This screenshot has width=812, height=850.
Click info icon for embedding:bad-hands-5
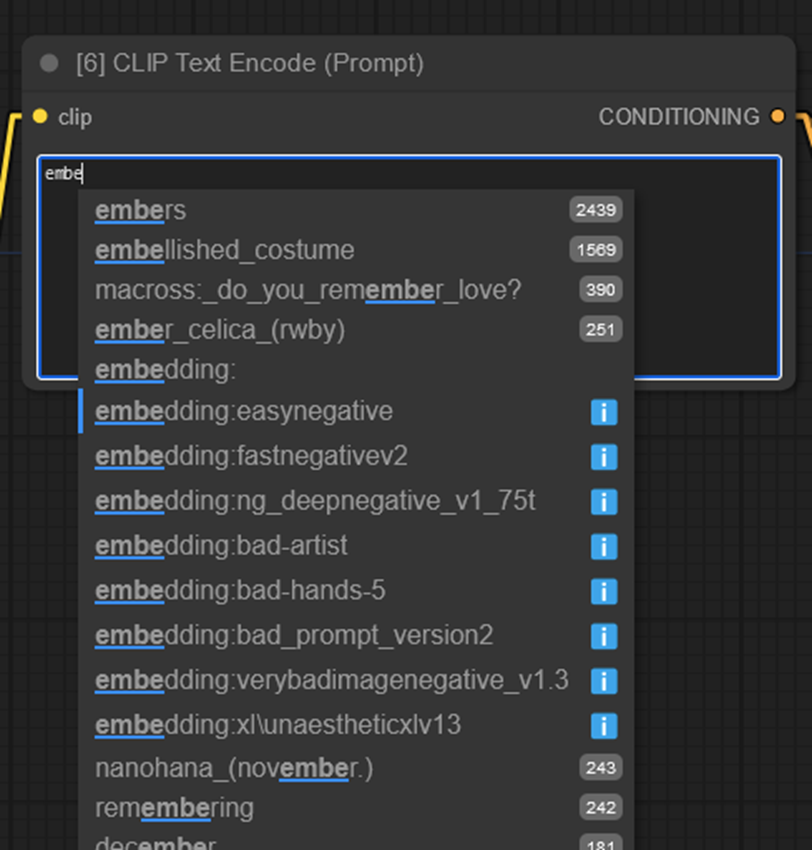tap(603, 592)
